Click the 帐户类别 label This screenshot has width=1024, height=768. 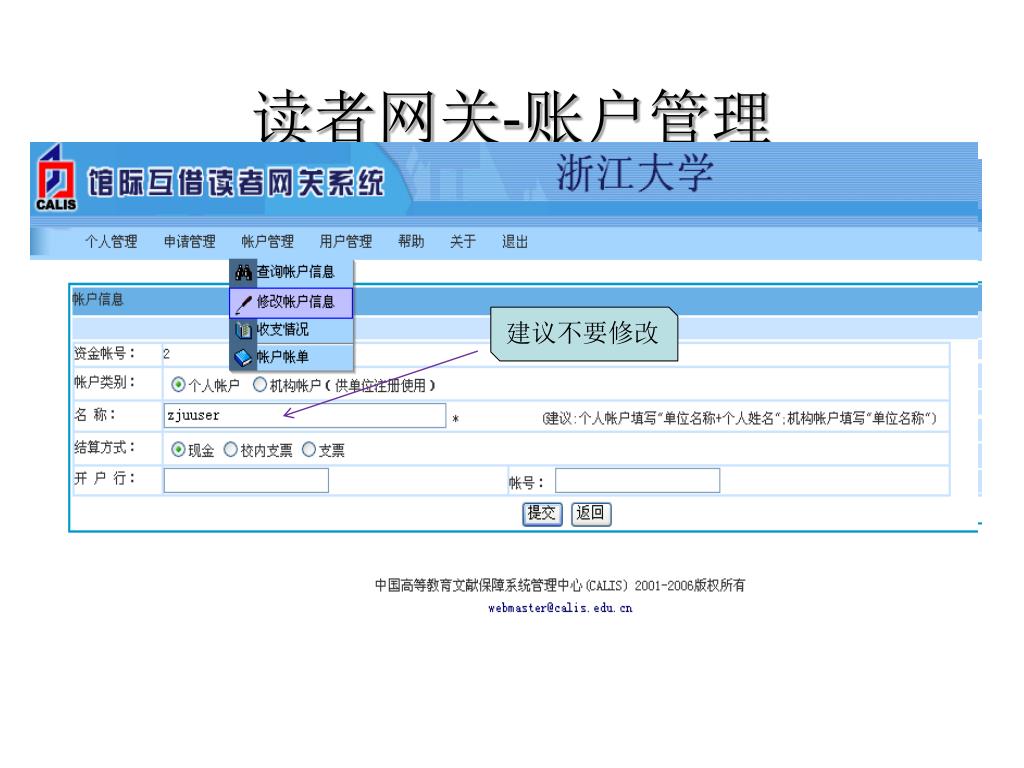click(x=104, y=382)
